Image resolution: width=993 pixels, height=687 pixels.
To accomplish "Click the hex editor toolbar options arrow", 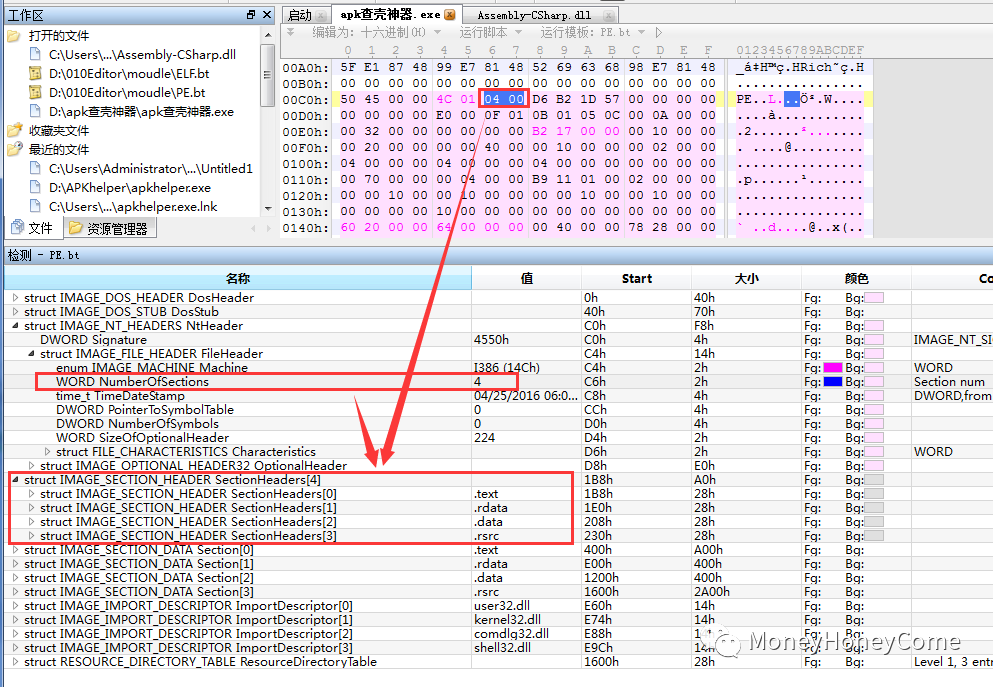I will pos(291,32).
